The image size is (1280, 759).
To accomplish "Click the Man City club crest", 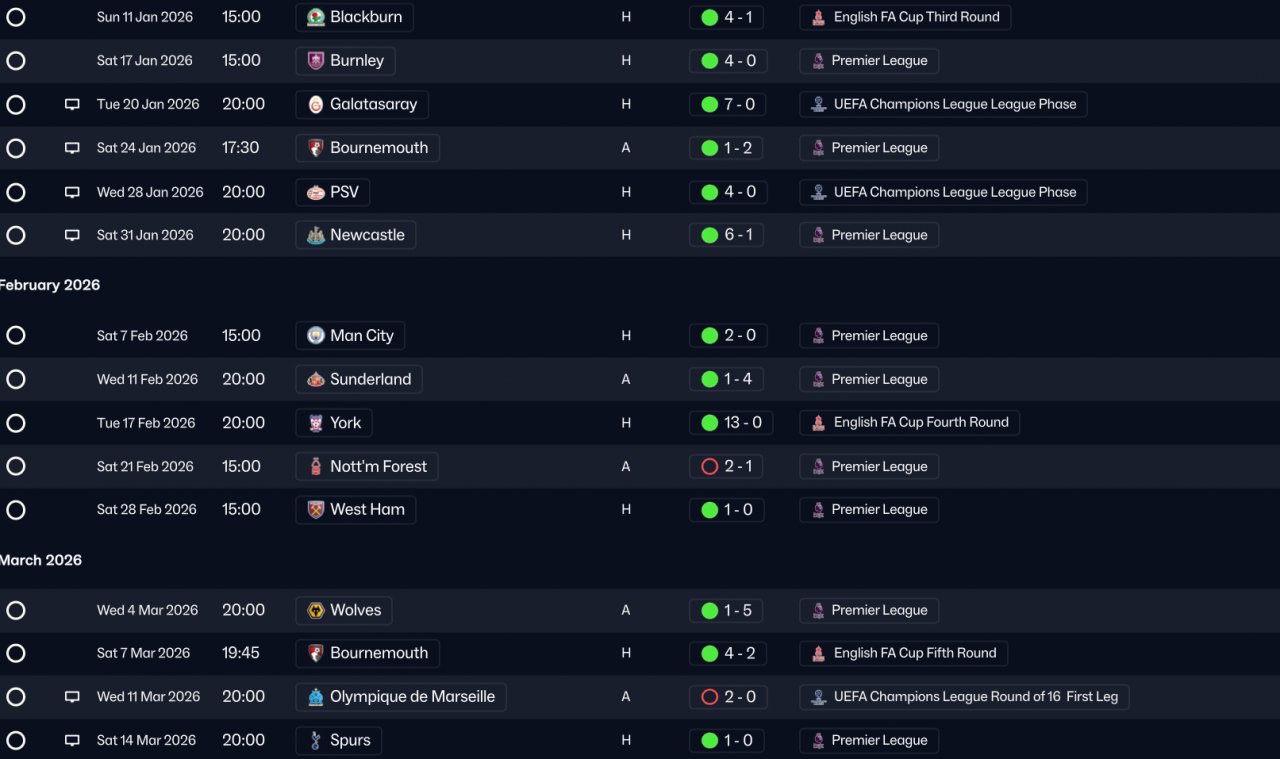I will click(x=316, y=336).
